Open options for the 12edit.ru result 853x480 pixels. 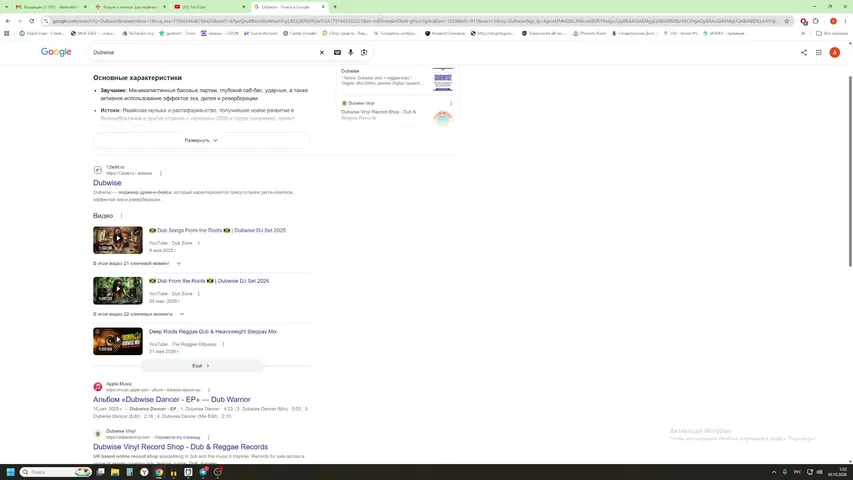(x=160, y=173)
